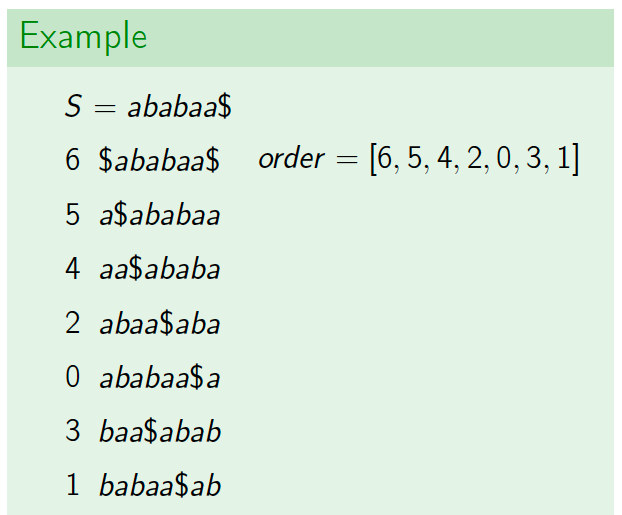Select the rotation string baa$abab
This screenshot has width=622, height=515.
[160, 431]
